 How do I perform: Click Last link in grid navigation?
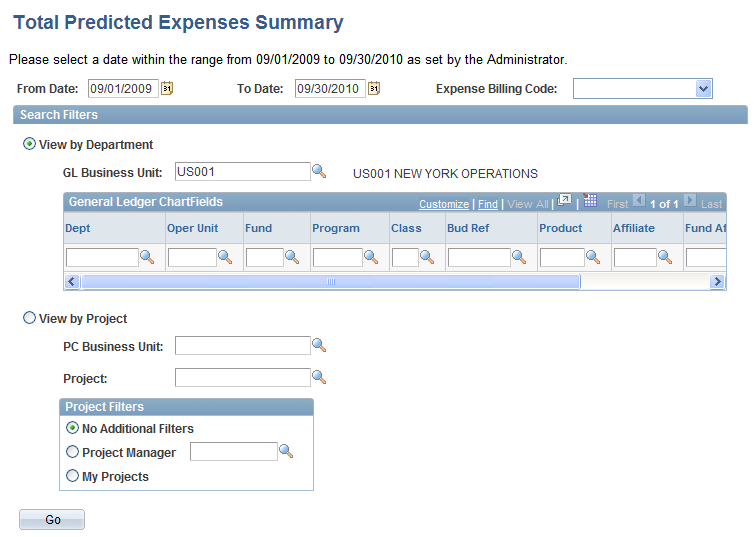pyautogui.click(x=712, y=204)
